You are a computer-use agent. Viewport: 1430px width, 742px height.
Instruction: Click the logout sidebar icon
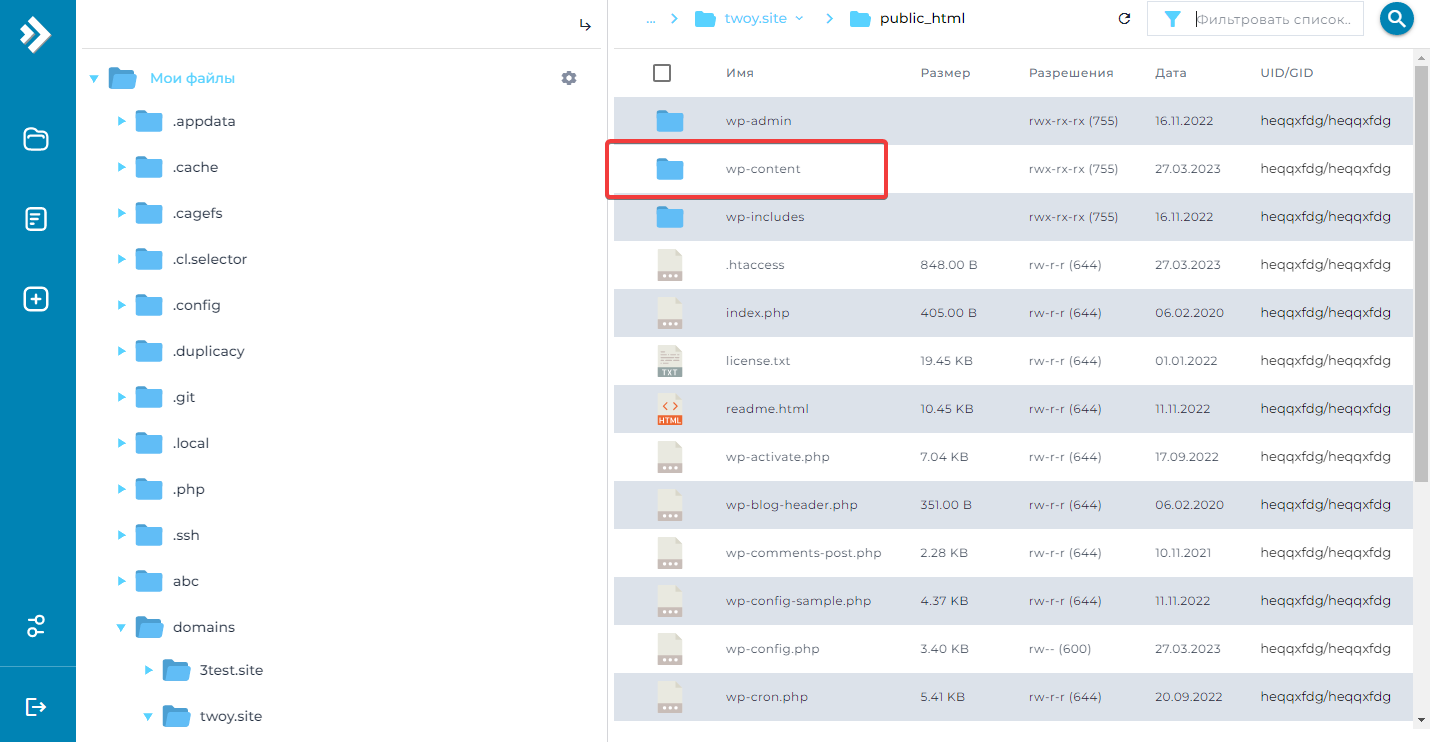[36, 707]
